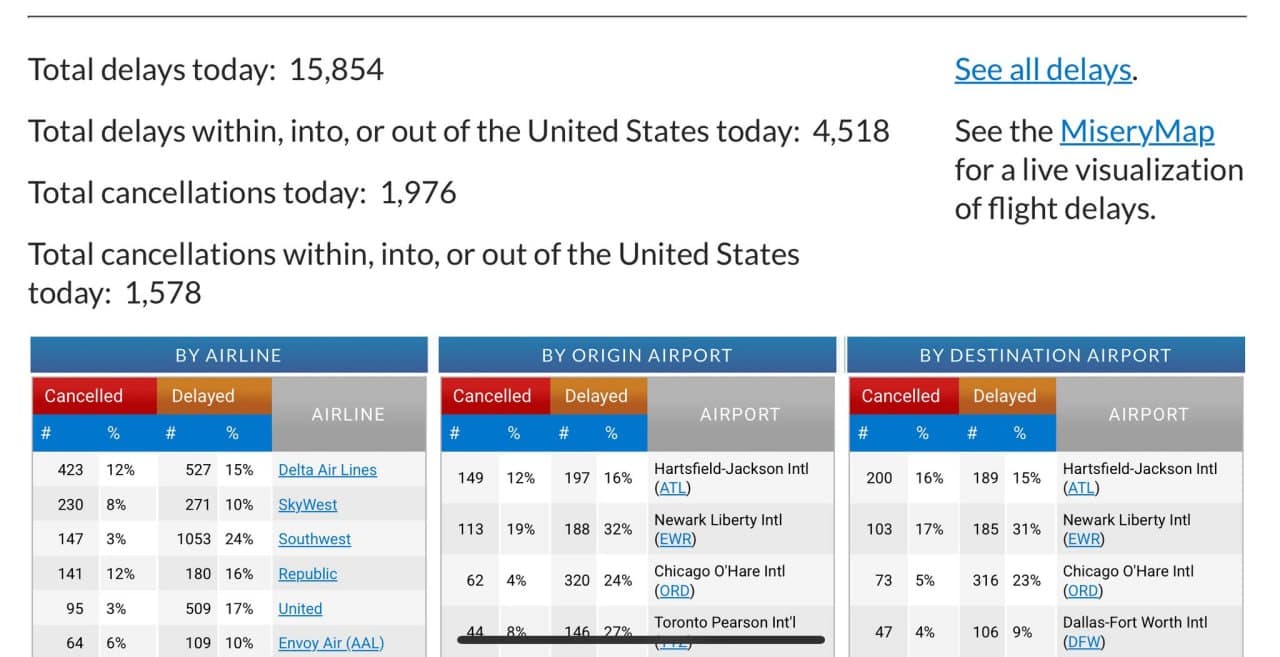The width and height of the screenshot is (1280, 657).
Task: Select the Southwest airline link
Action: coord(314,539)
